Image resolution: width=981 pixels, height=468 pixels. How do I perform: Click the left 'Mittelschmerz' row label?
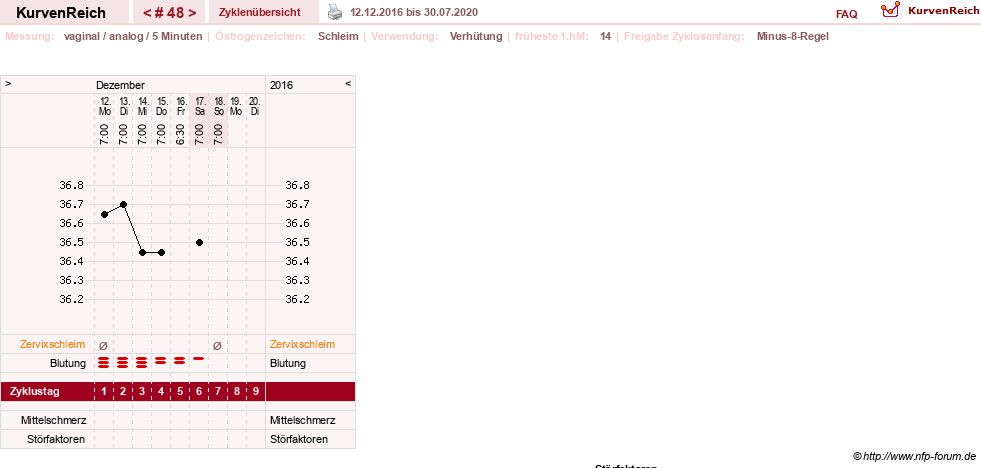pyautogui.click(x=53, y=420)
